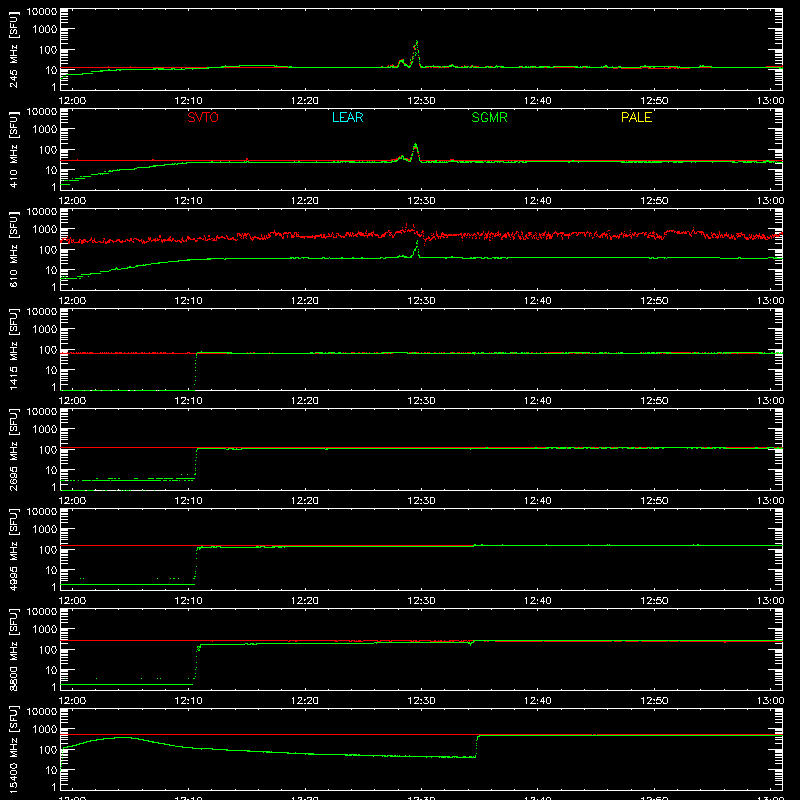Screen dimensions: 800x800
Task: Click the noisy red trace in 610 MHz plot
Action: tap(421, 235)
